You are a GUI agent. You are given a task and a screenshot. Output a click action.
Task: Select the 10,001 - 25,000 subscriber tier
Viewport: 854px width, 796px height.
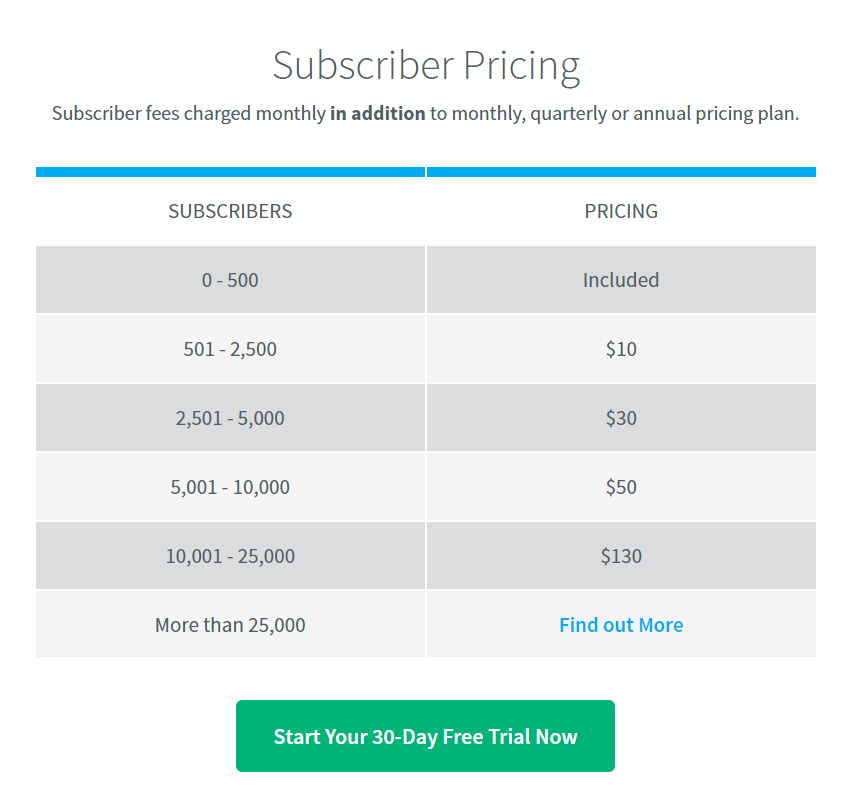click(x=230, y=556)
